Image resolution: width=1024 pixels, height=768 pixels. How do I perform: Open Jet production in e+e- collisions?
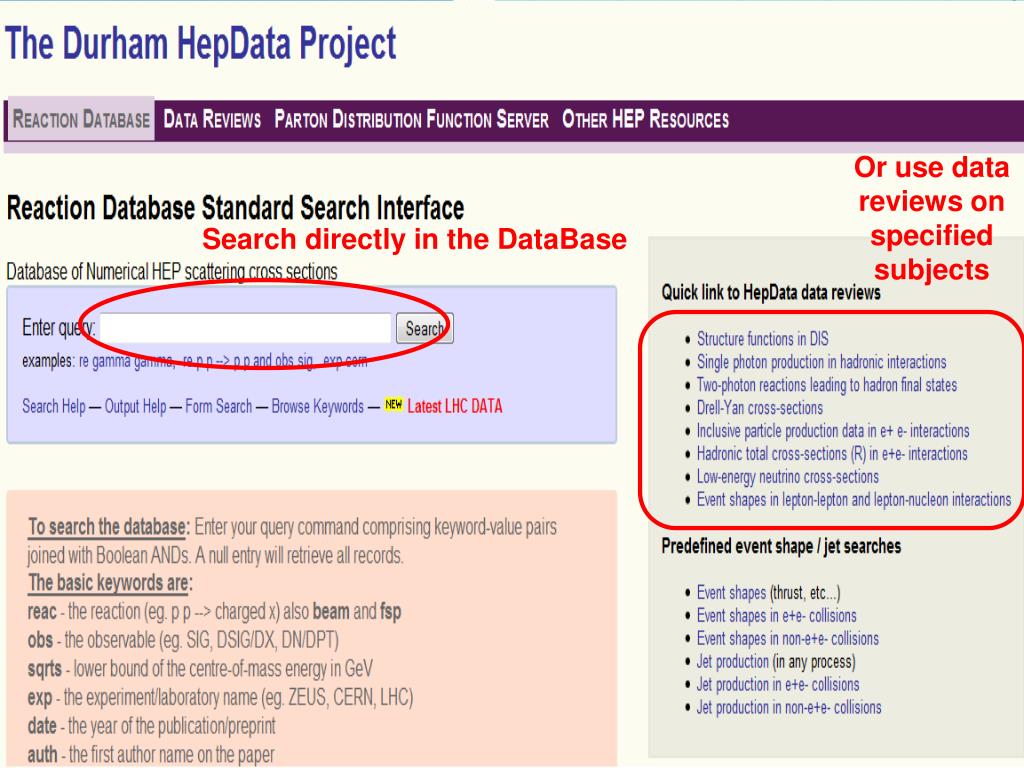pyautogui.click(x=778, y=684)
